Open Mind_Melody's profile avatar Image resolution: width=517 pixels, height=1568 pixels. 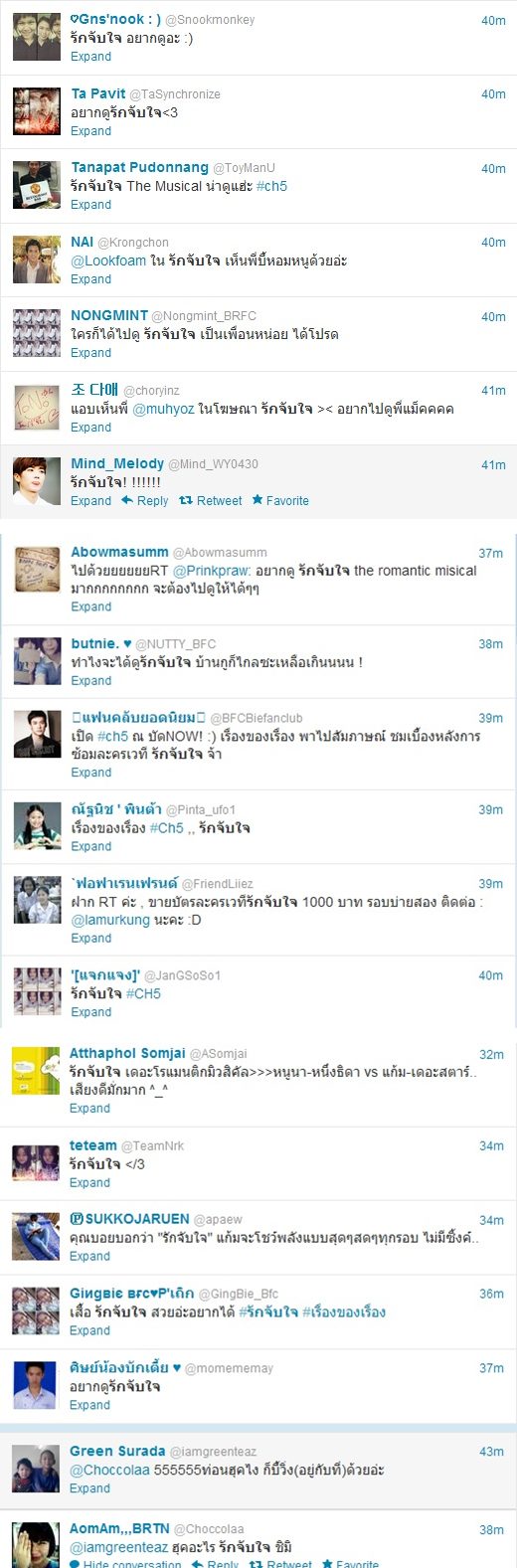37,481
